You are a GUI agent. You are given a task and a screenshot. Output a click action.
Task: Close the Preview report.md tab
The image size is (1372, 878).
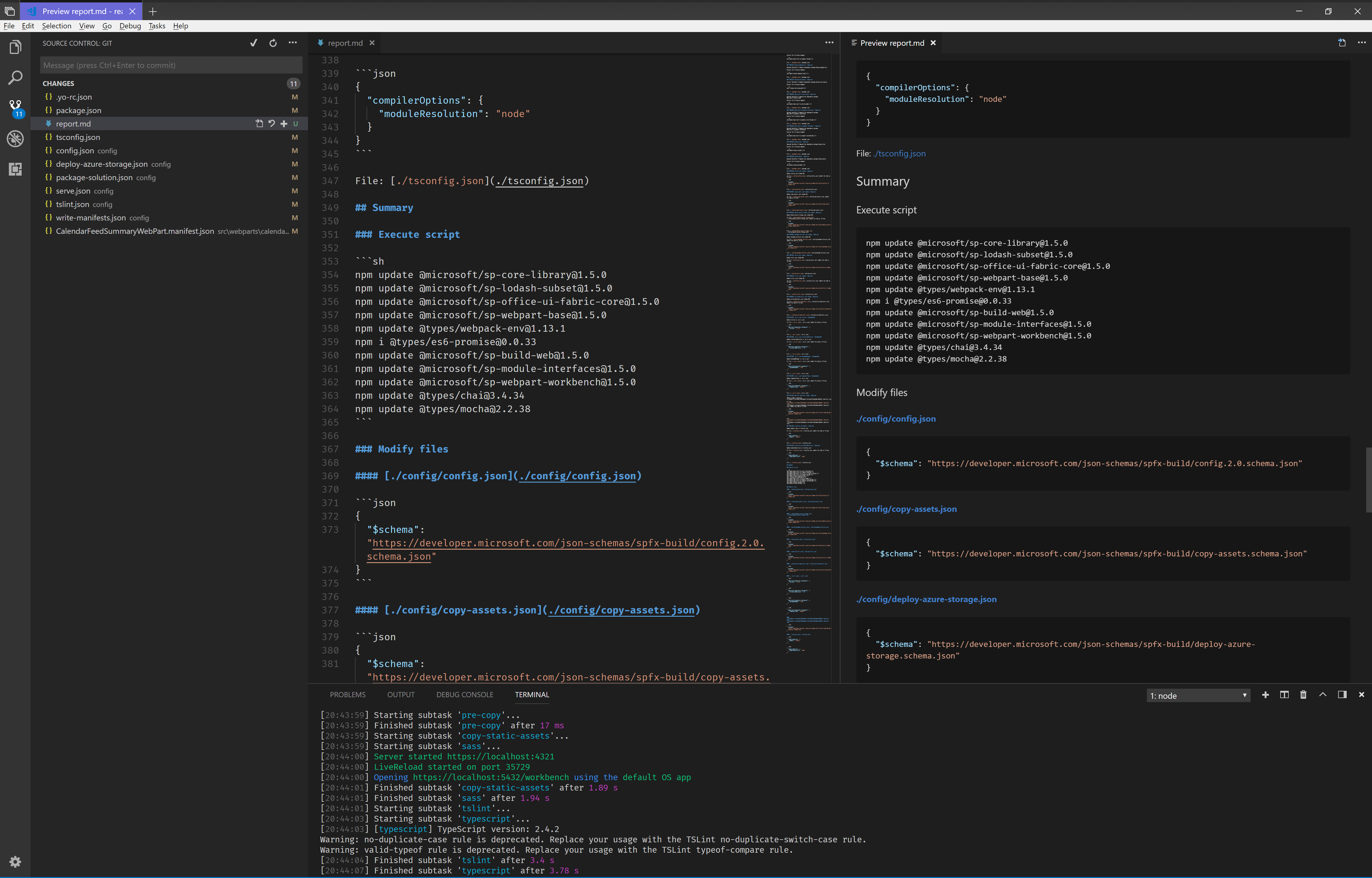pyautogui.click(x=933, y=43)
